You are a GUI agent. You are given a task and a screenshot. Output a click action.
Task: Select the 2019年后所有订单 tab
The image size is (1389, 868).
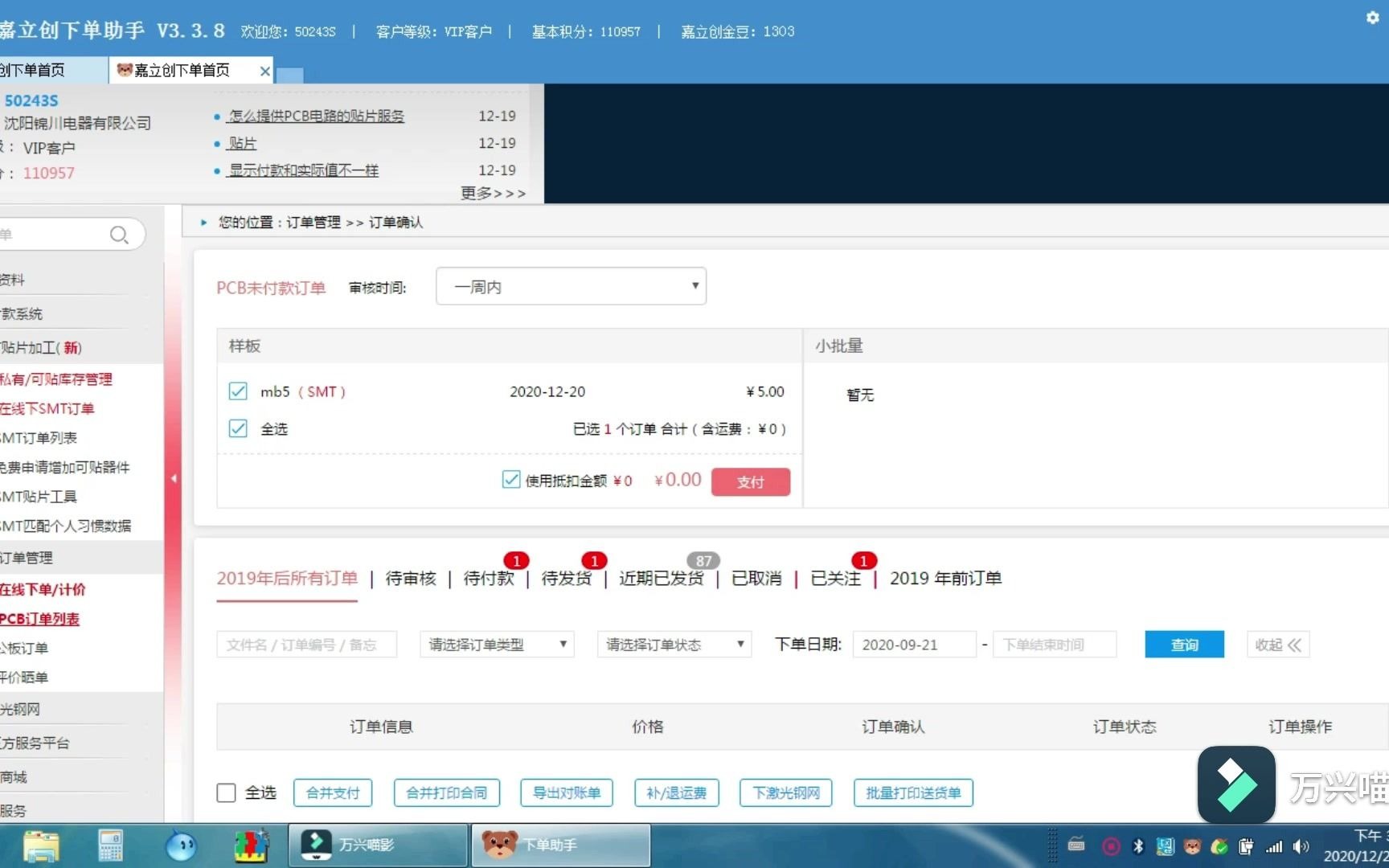[287, 578]
